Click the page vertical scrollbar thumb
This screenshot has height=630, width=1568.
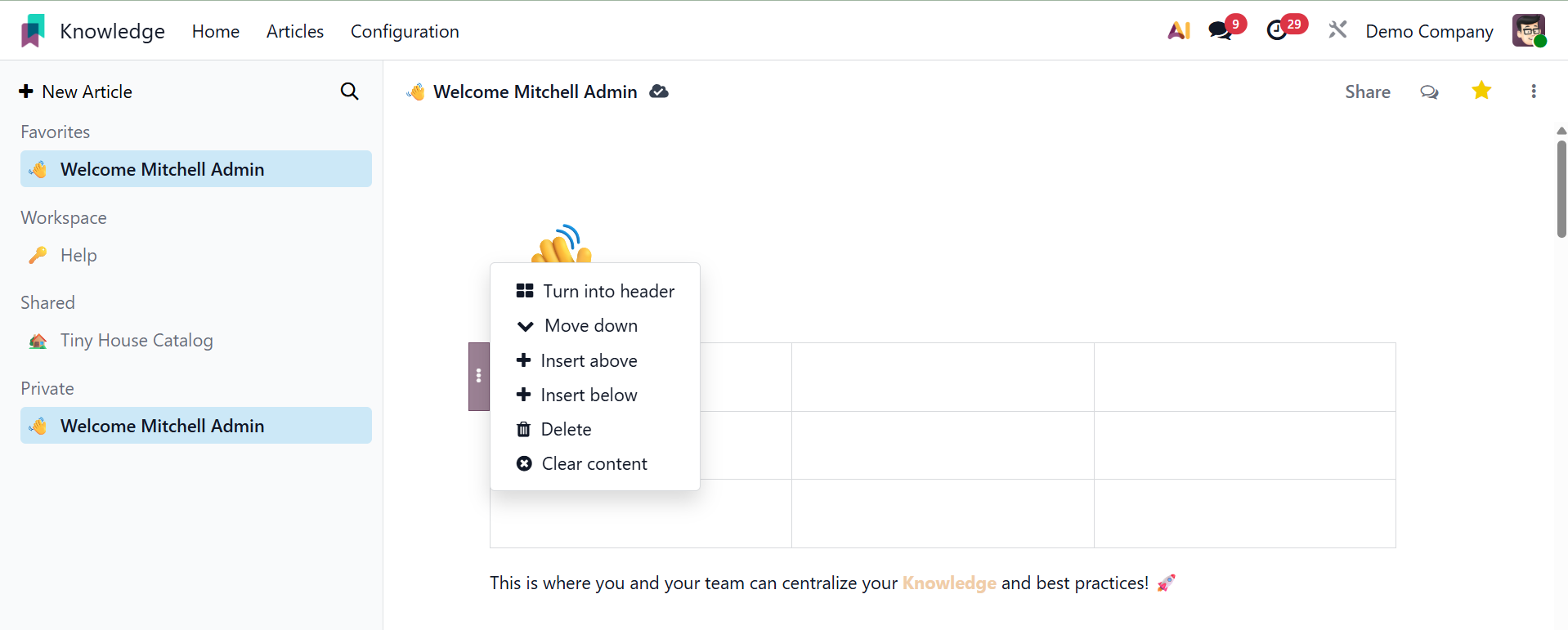tap(1561, 188)
